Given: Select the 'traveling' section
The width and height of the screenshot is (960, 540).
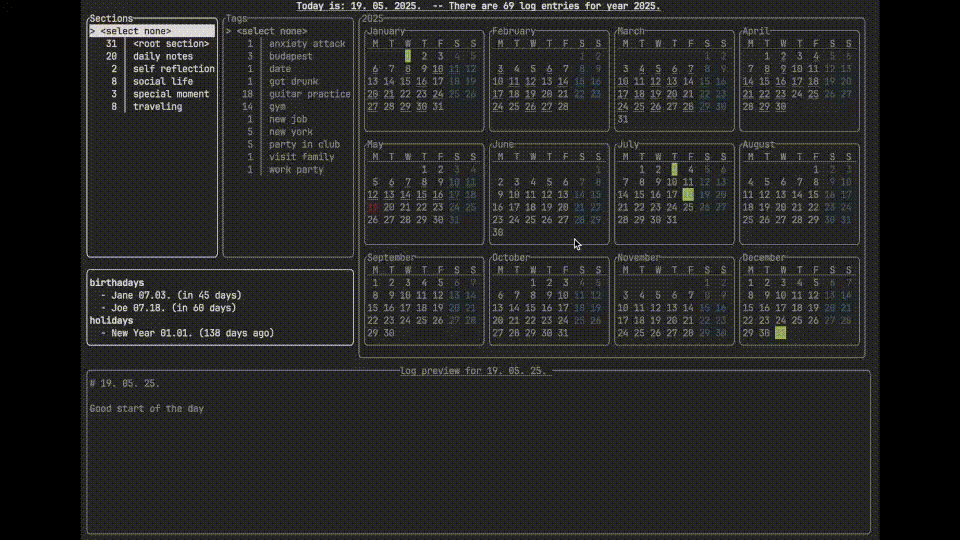Looking at the screenshot, I should click(x=157, y=106).
